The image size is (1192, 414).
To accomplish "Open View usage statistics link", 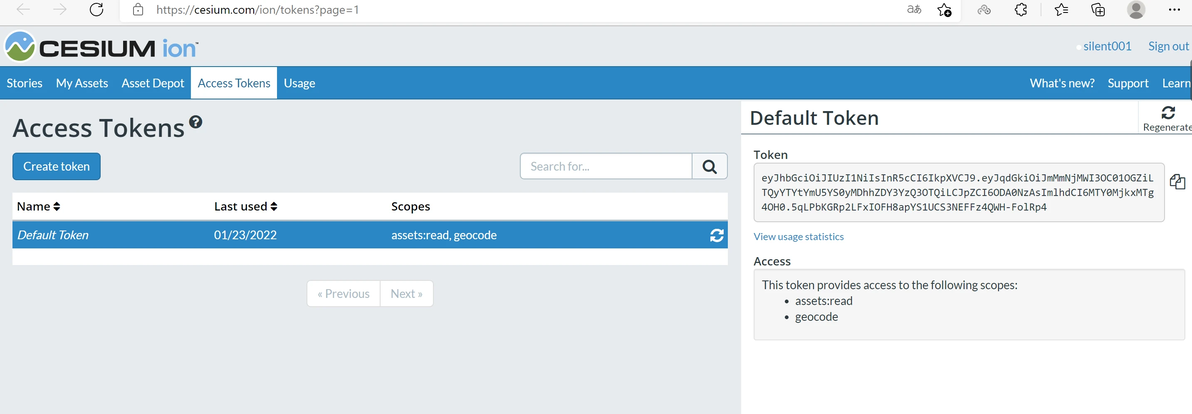I will 798,237.
